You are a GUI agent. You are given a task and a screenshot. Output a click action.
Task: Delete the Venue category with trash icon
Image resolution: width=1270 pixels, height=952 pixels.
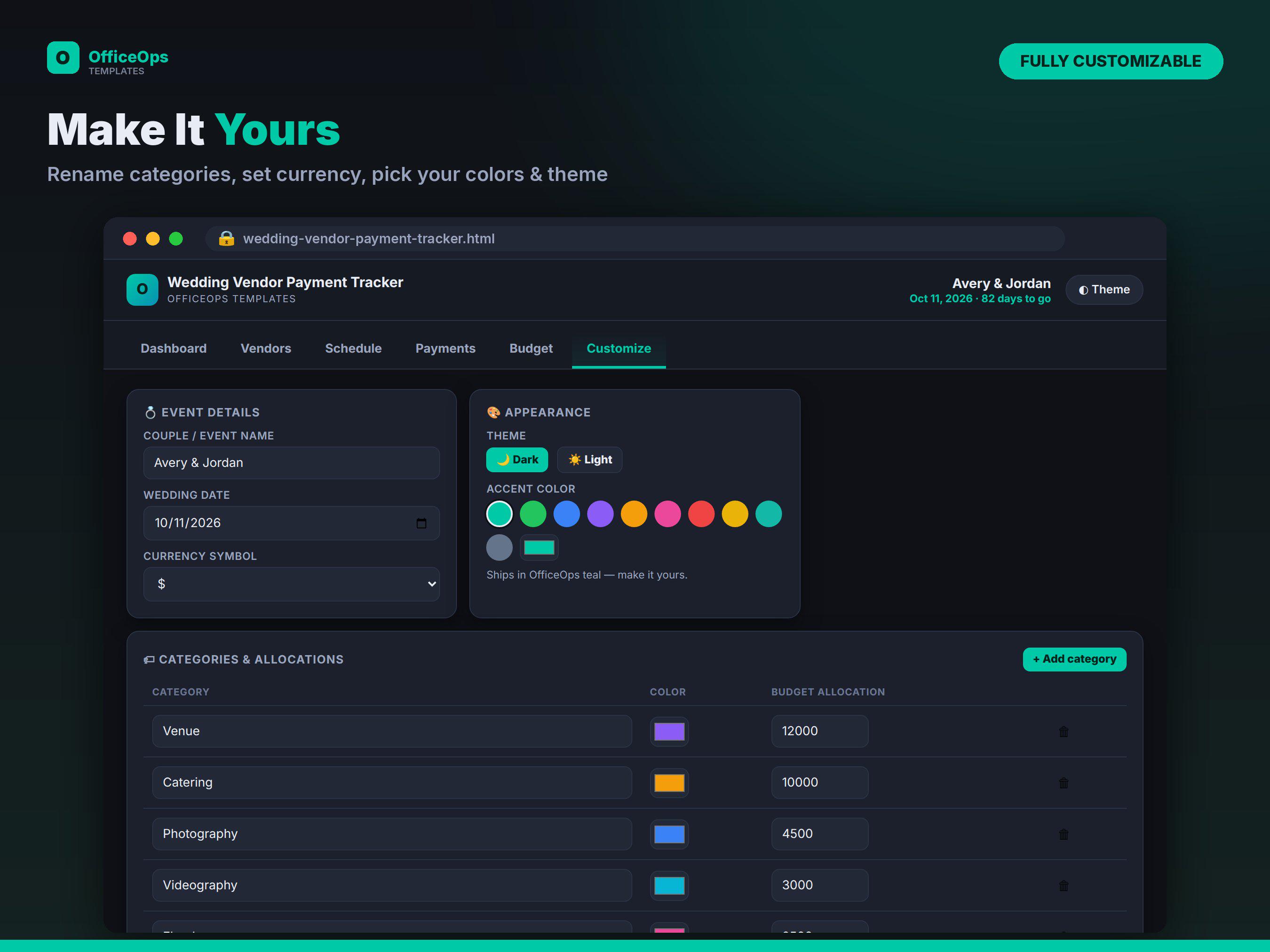pos(1064,731)
